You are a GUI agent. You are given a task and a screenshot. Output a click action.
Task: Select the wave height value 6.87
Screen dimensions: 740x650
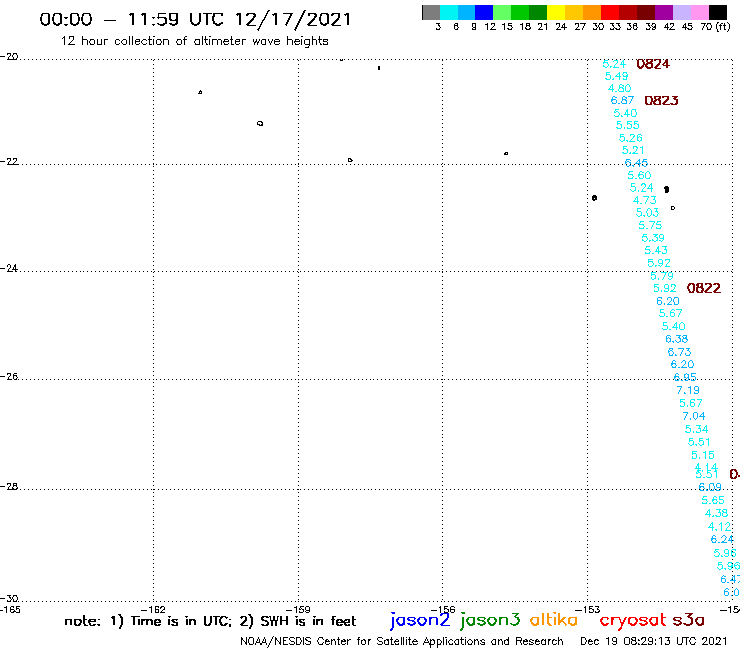tap(622, 100)
